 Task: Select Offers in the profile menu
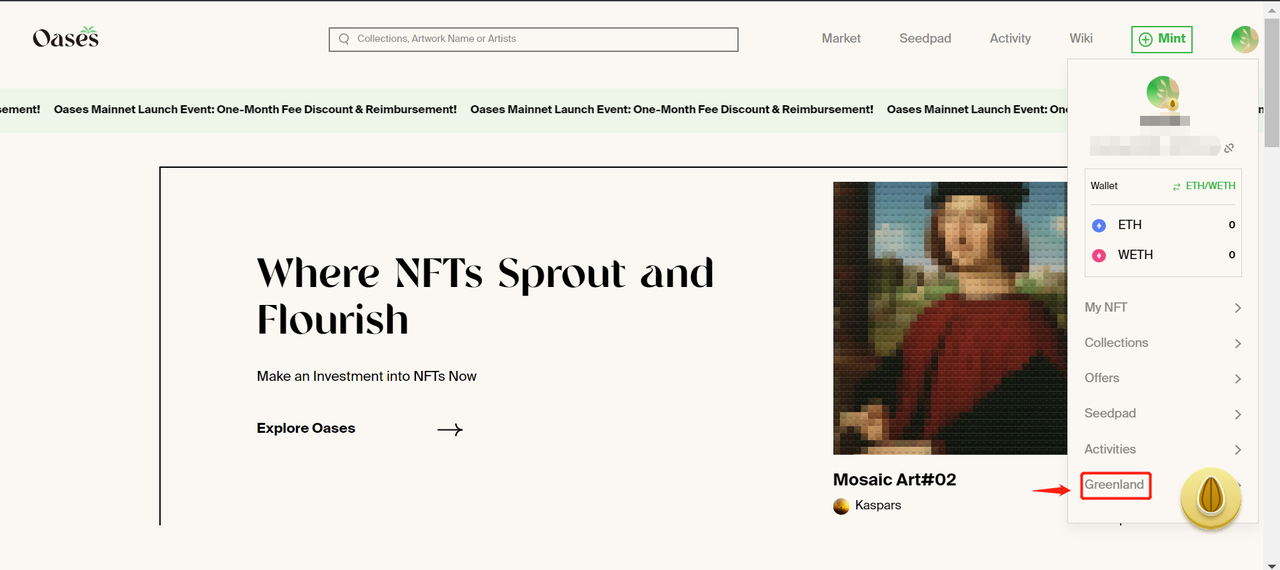[1102, 377]
